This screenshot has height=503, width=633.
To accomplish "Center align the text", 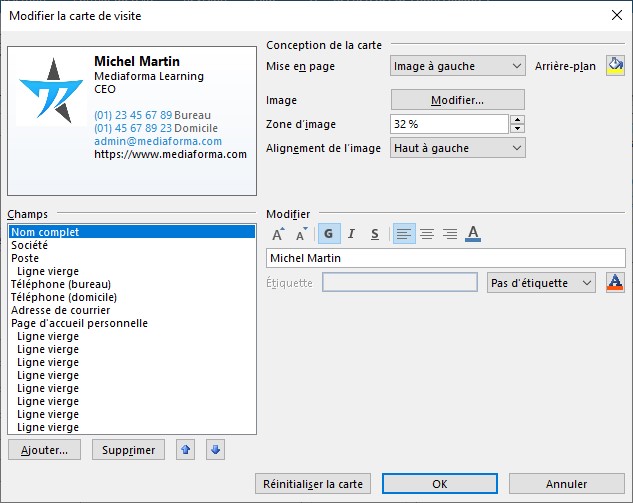I will pyautogui.click(x=427, y=234).
